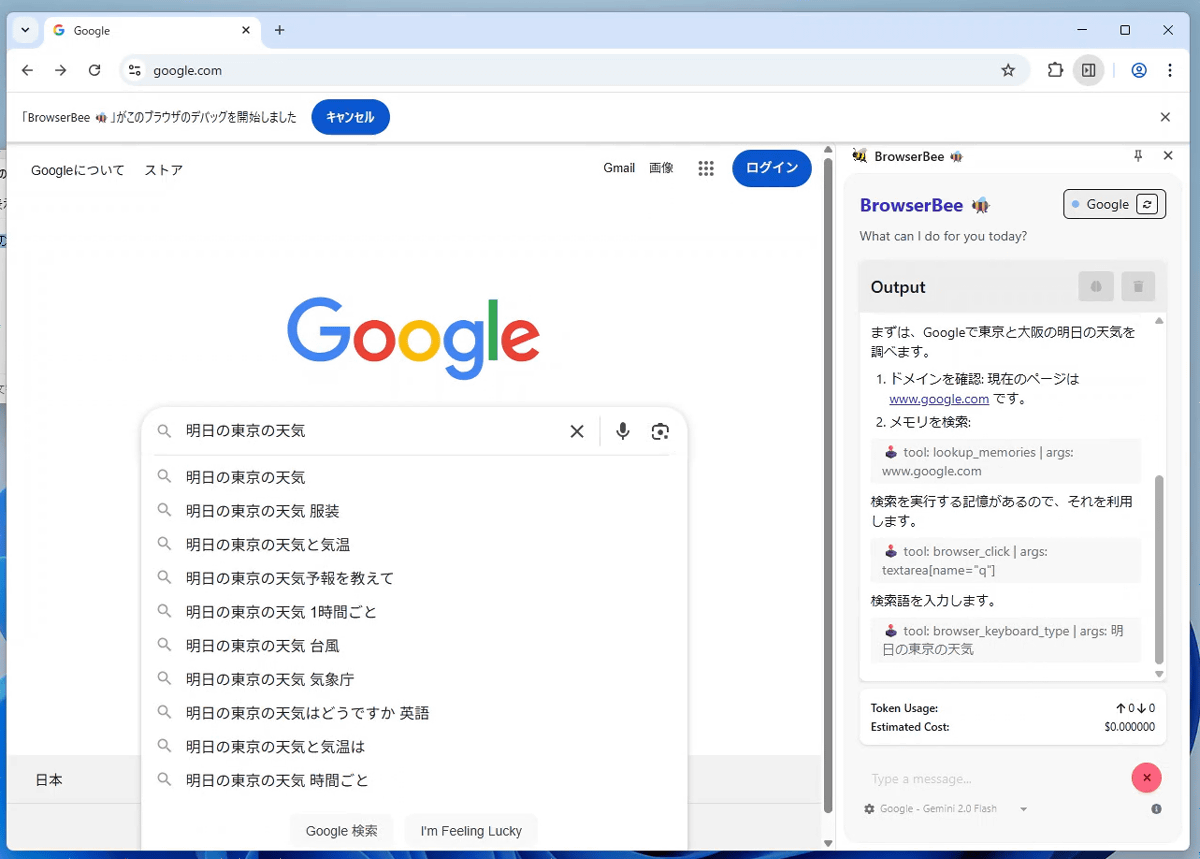
Task: Click the tool: browser_click entry
Action: [x=1005, y=560]
